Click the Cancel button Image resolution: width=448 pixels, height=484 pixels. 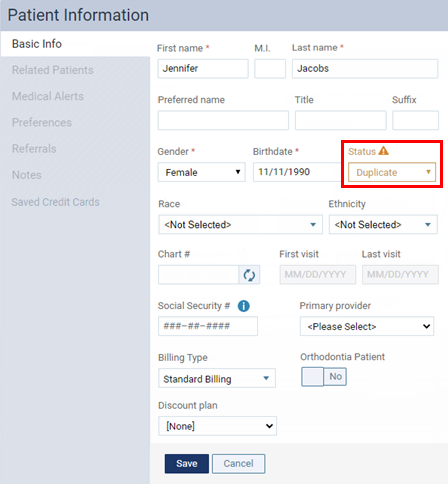[239, 463]
